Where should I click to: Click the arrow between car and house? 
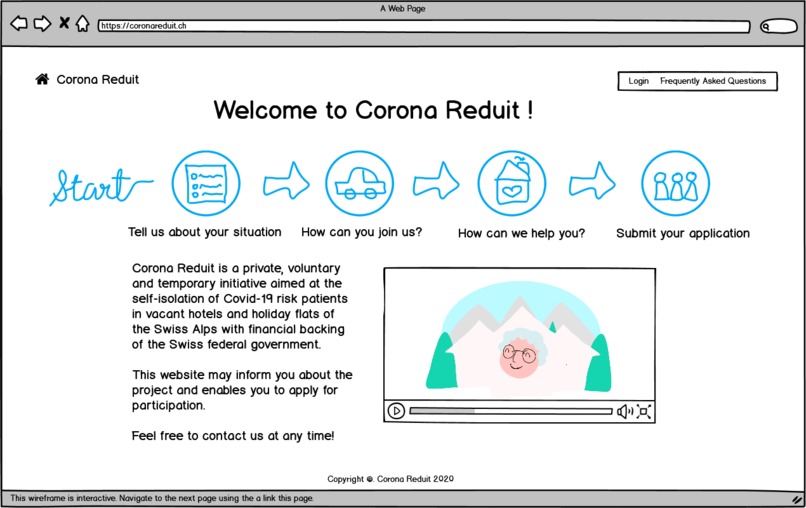(x=436, y=181)
